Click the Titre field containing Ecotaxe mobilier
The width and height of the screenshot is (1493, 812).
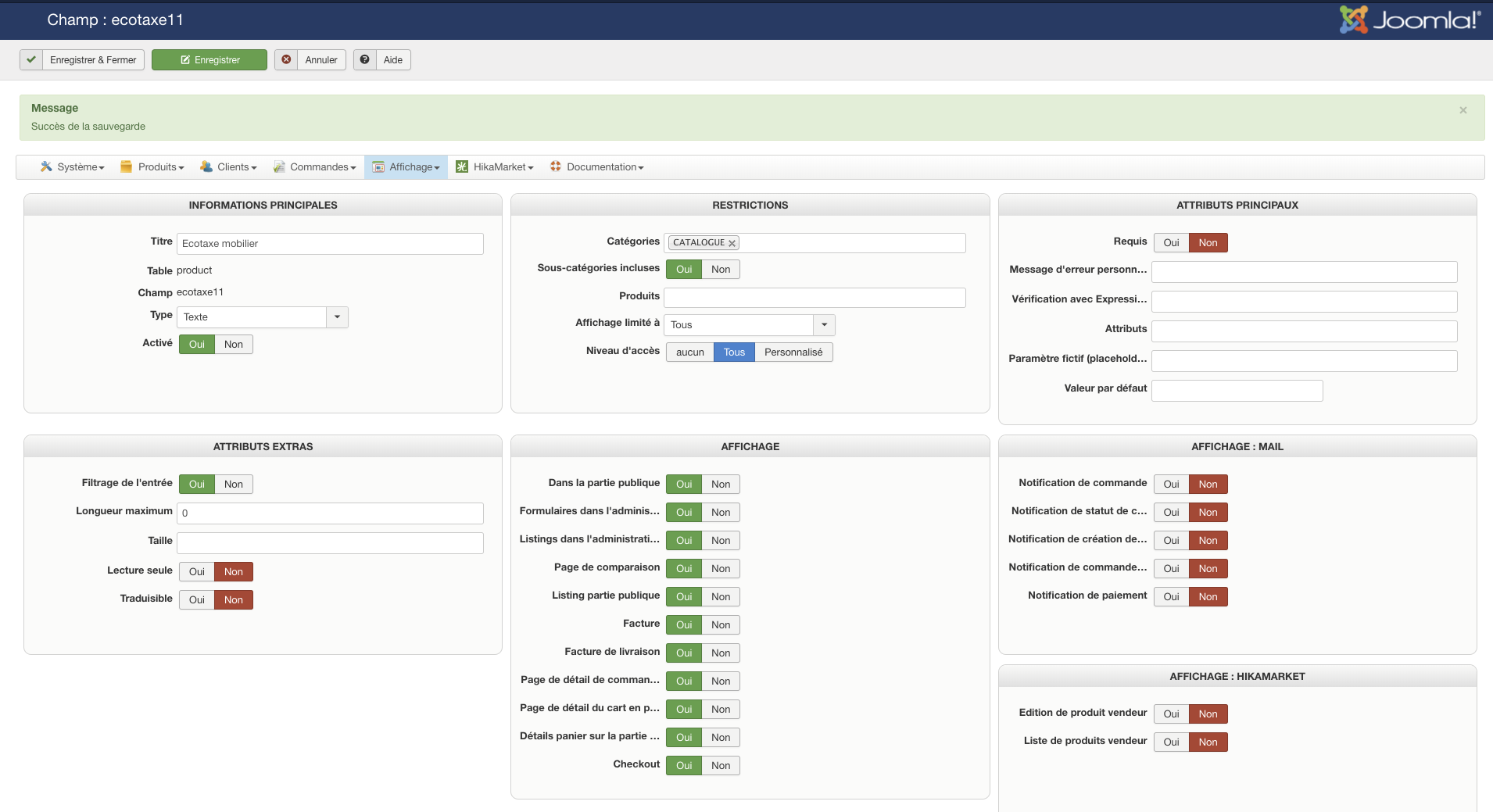[330, 244]
